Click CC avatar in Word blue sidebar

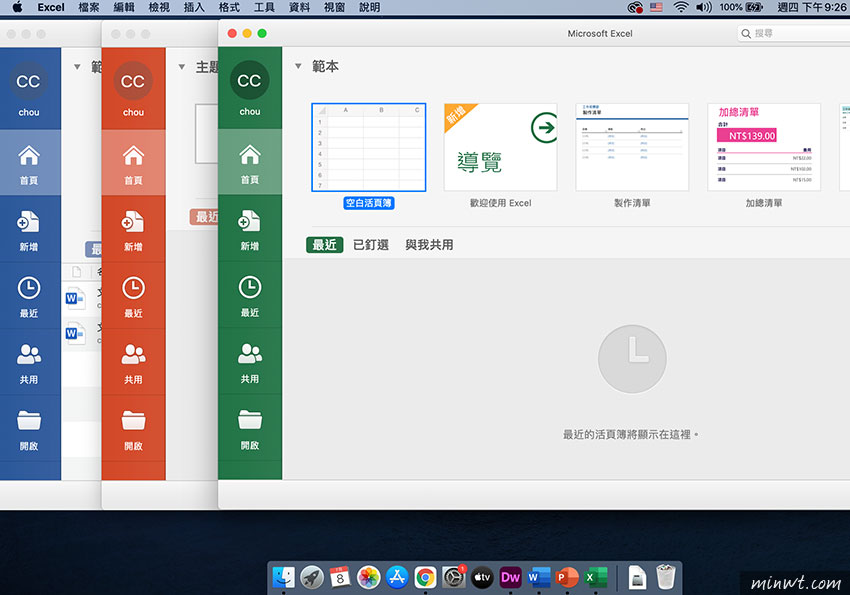[28, 81]
